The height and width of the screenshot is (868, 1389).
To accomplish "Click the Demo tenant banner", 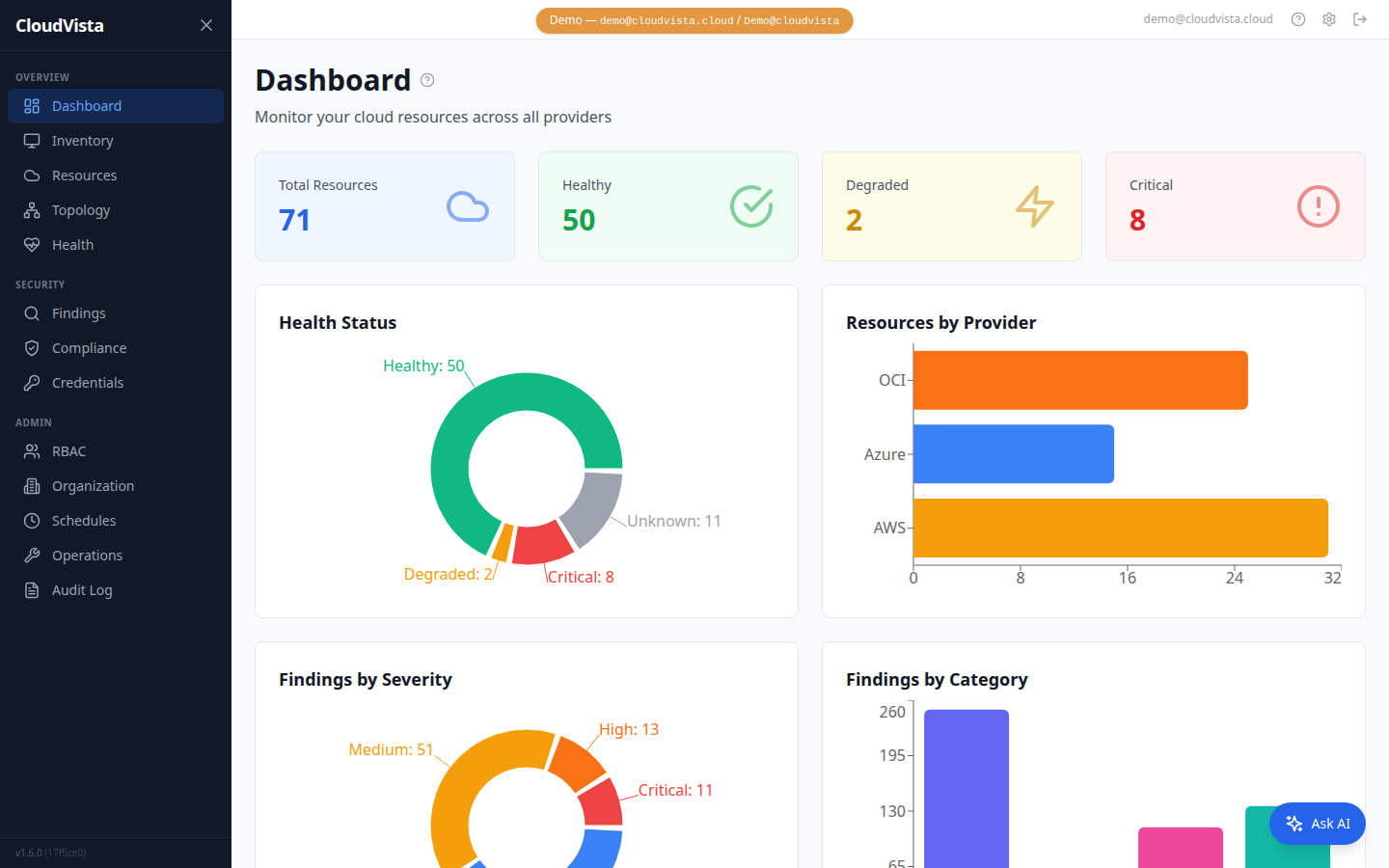I will [694, 19].
